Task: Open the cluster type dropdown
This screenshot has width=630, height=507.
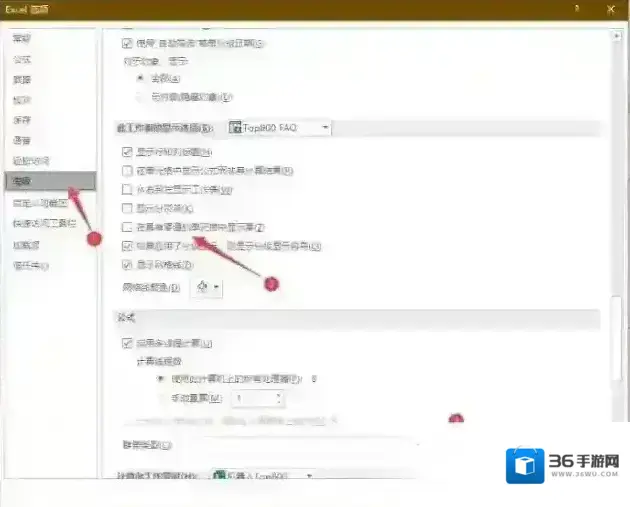Action: [301, 445]
